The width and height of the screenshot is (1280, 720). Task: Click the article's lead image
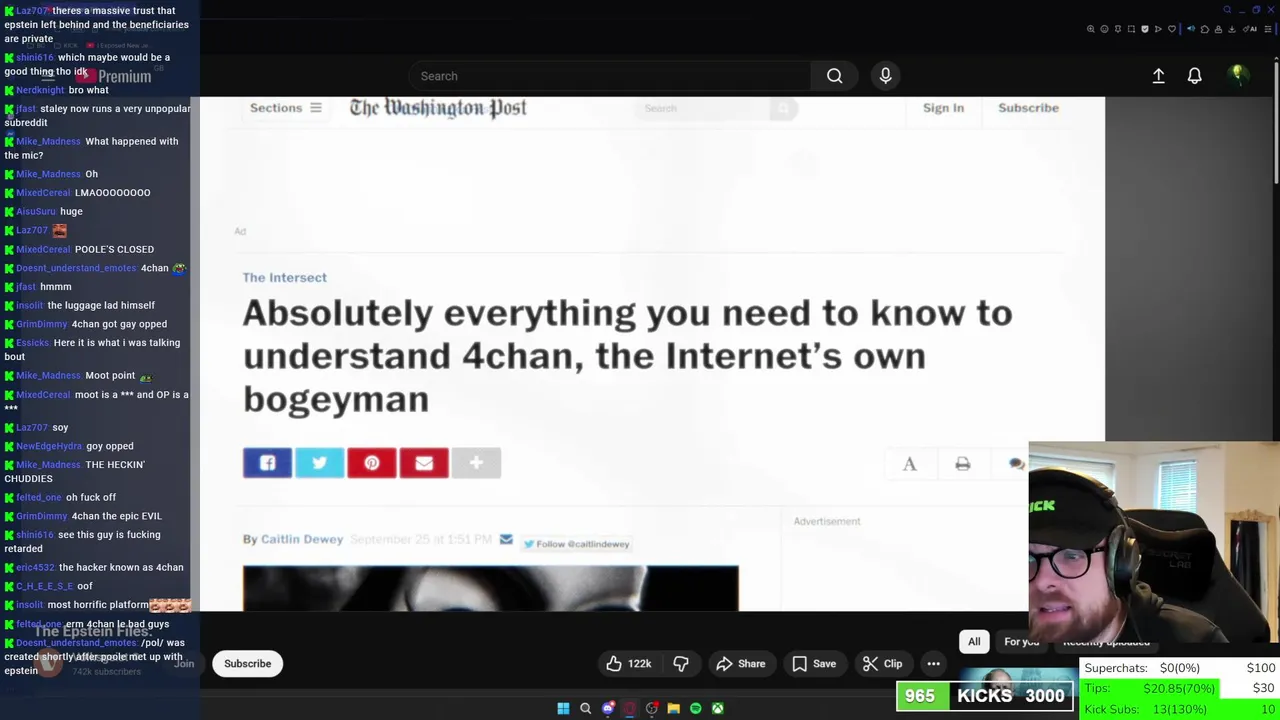490,588
